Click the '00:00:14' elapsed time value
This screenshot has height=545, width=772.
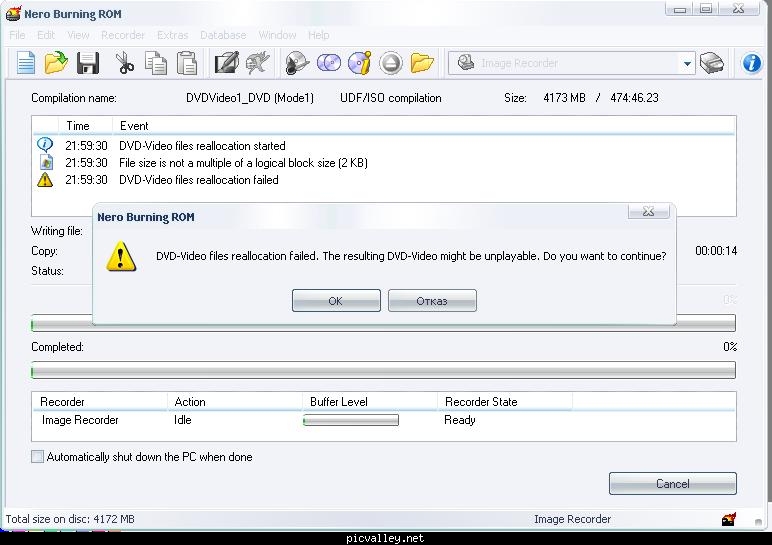point(716,251)
